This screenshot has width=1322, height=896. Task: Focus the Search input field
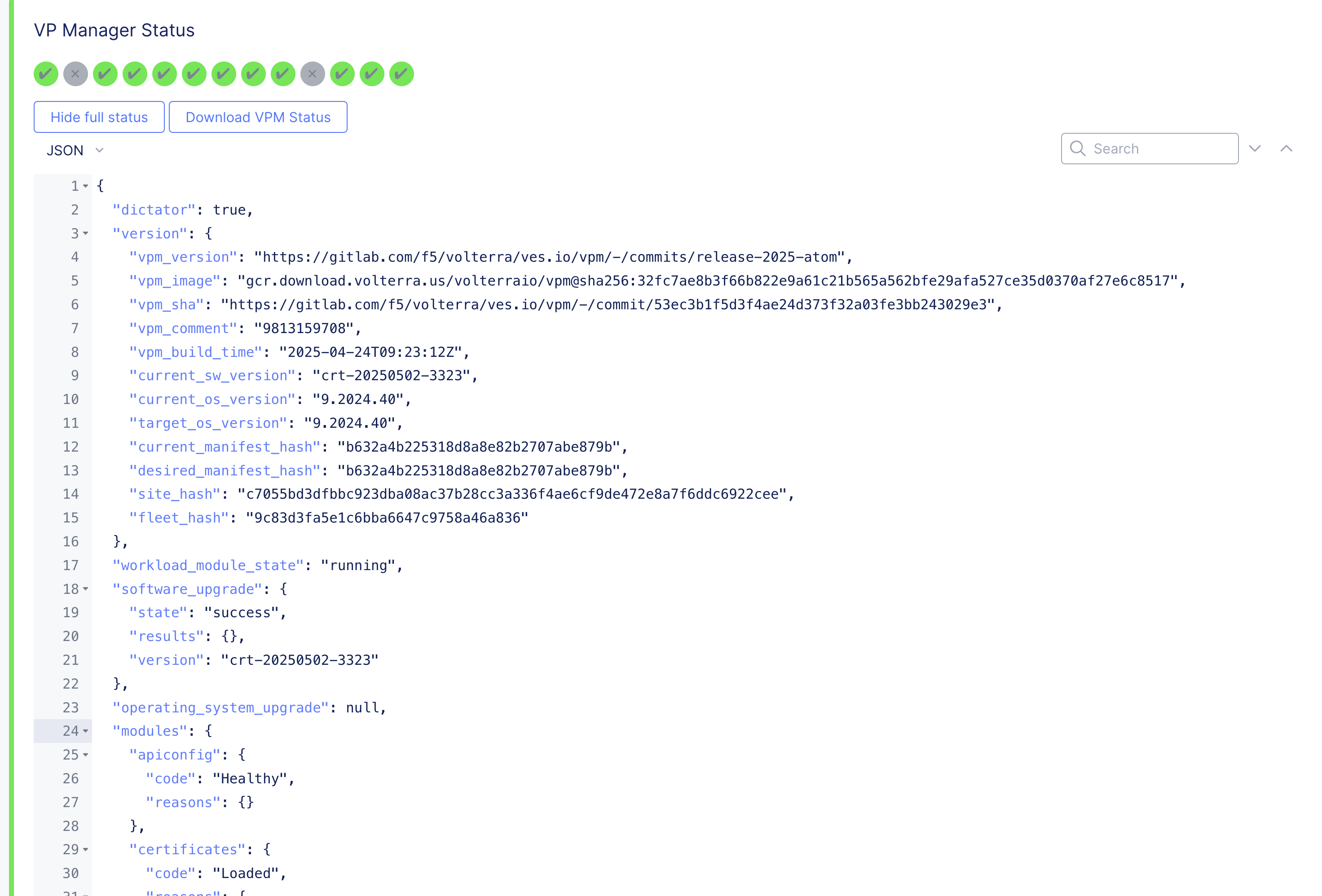click(1160, 149)
